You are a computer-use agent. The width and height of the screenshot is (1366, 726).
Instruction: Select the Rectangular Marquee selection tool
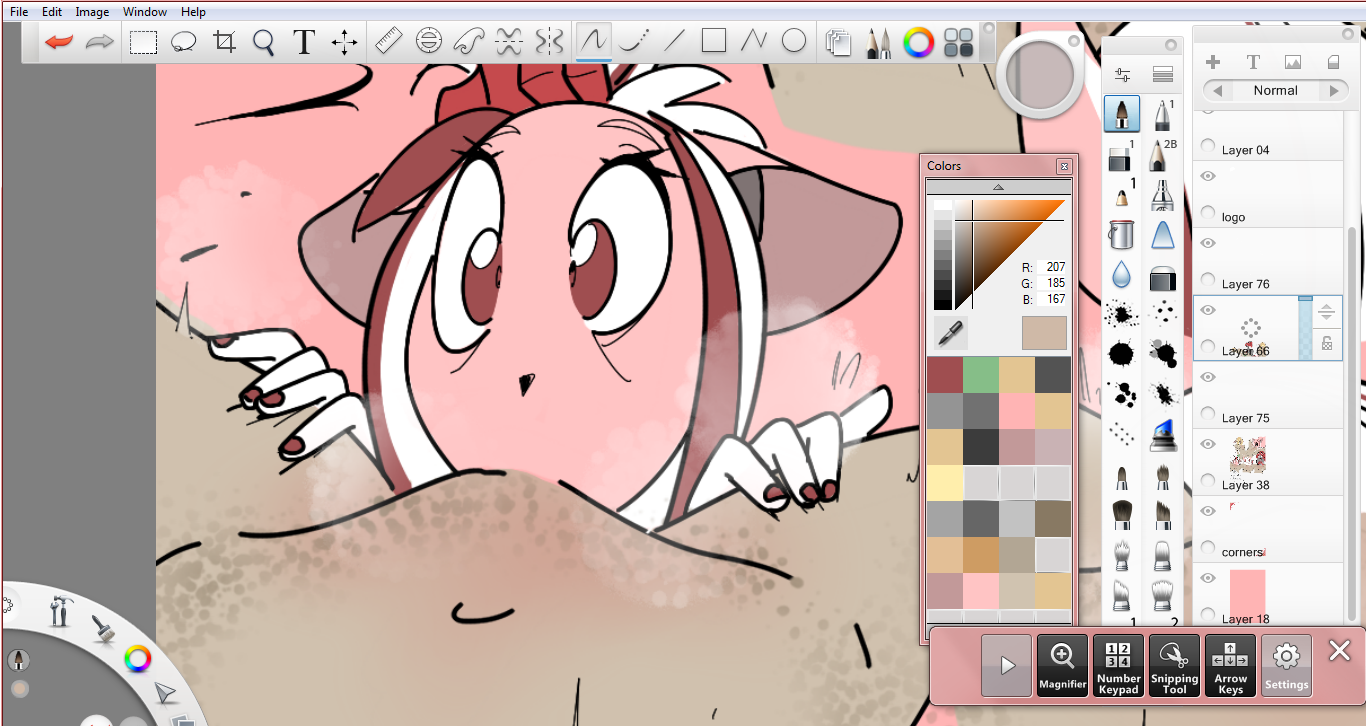pos(144,42)
